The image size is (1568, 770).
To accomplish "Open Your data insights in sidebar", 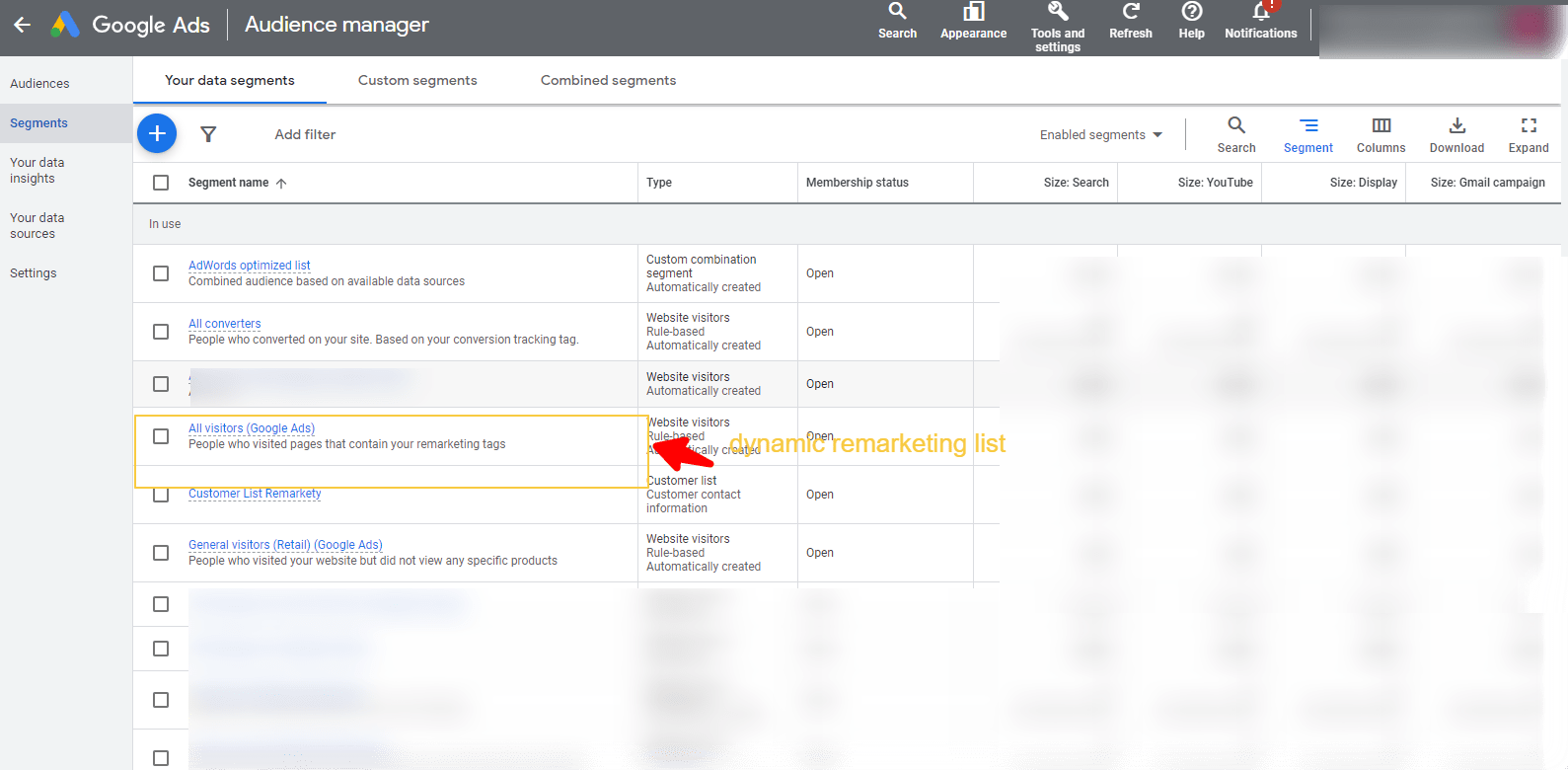I will 37,171.
